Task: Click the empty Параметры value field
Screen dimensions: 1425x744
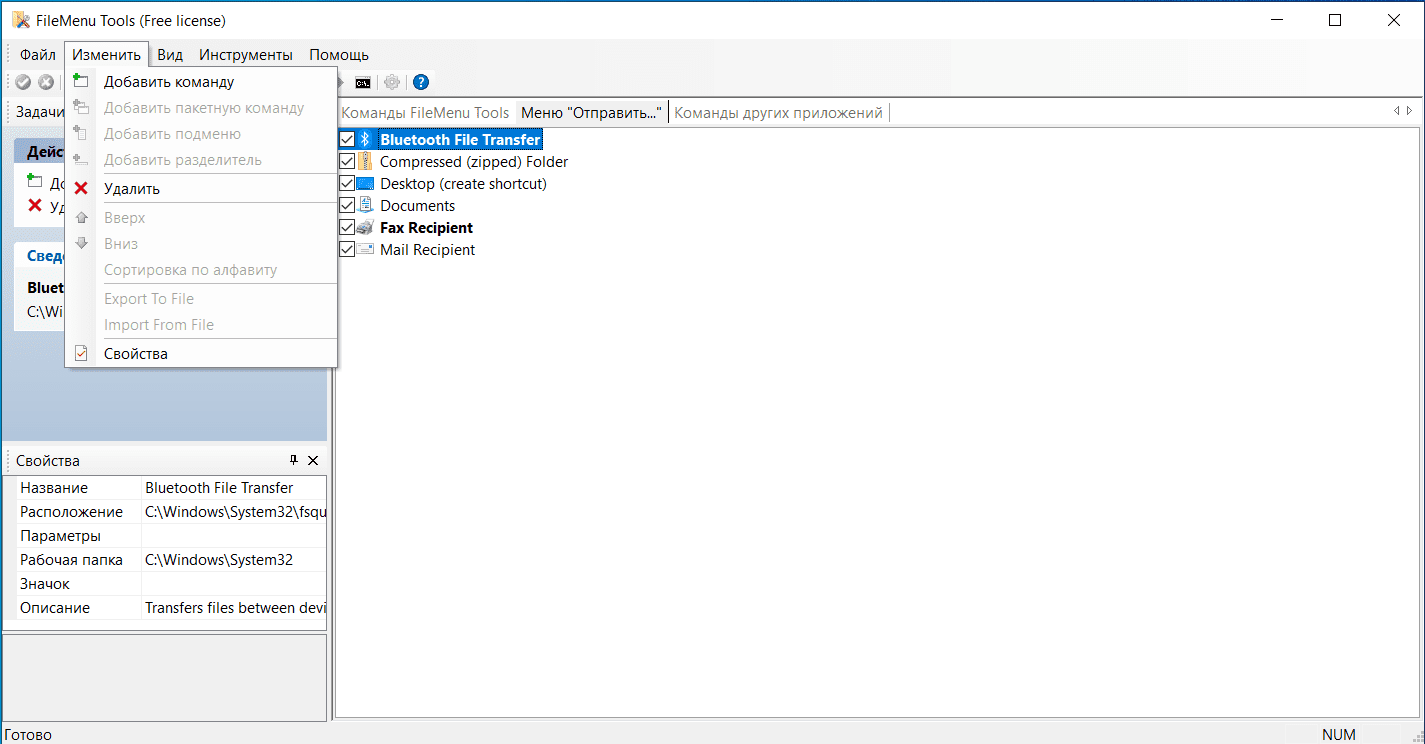Action: pos(234,536)
